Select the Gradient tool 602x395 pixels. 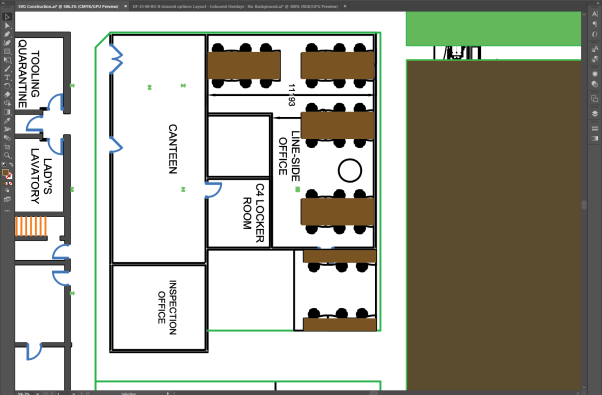tap(7, 112)
